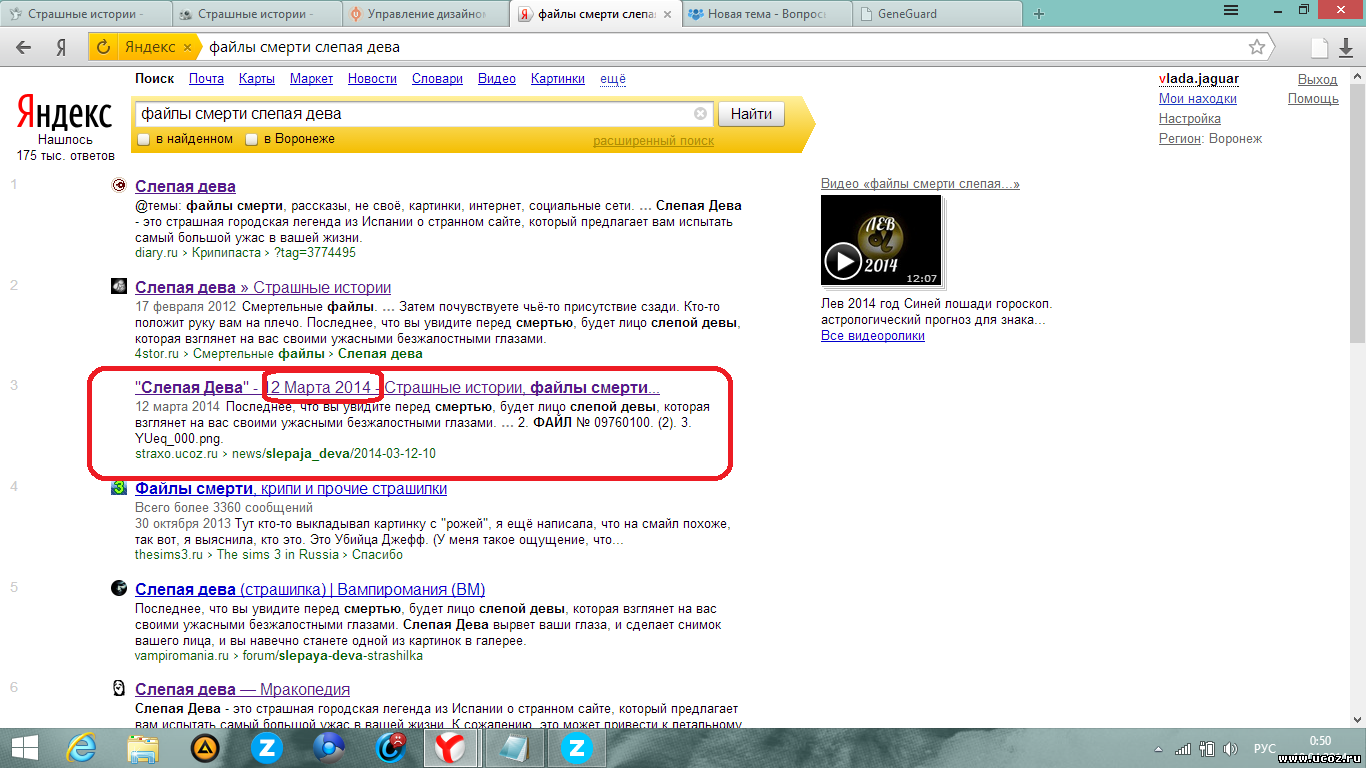
Task: Switch the РУС input language indicator
Action: [1265, 748]
